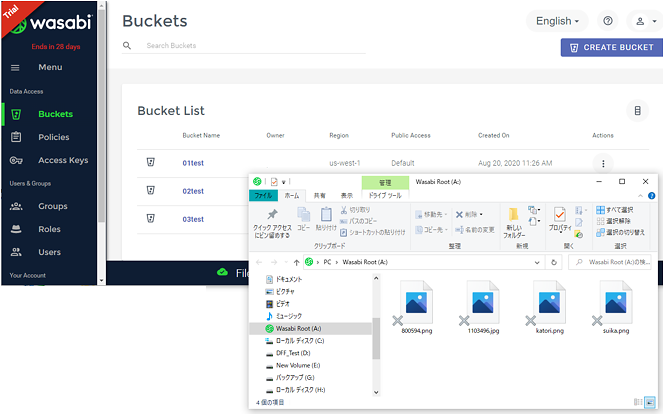The height and width of the screenshot is (414, 665).
Task: Click the Wasabi Root (A:) search box
Action: (611, 263)
